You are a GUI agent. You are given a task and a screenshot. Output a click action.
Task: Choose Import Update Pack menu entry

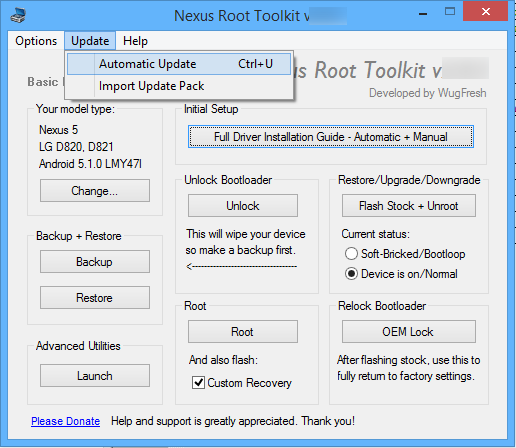point(179,86)
